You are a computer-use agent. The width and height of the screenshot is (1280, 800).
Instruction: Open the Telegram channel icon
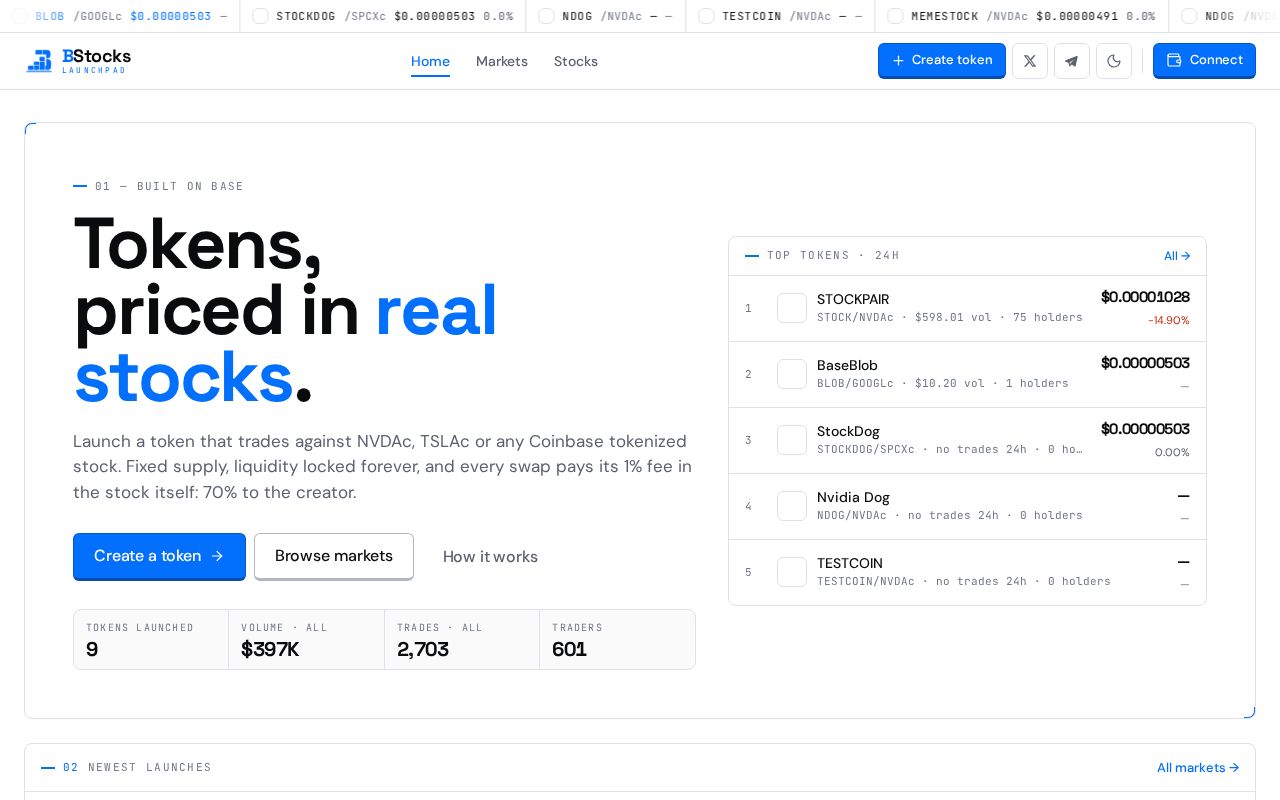(1072, 61)
